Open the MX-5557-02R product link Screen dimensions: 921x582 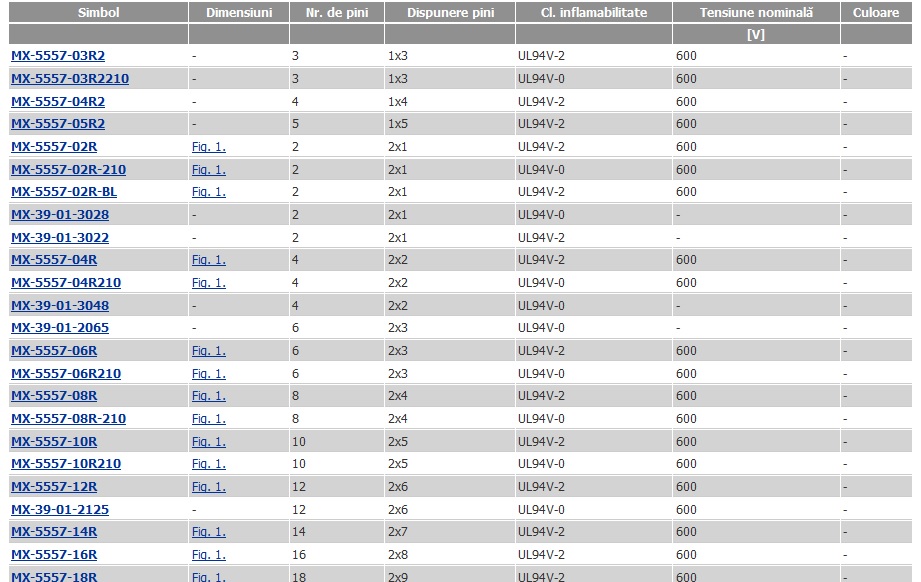(54, 147)
